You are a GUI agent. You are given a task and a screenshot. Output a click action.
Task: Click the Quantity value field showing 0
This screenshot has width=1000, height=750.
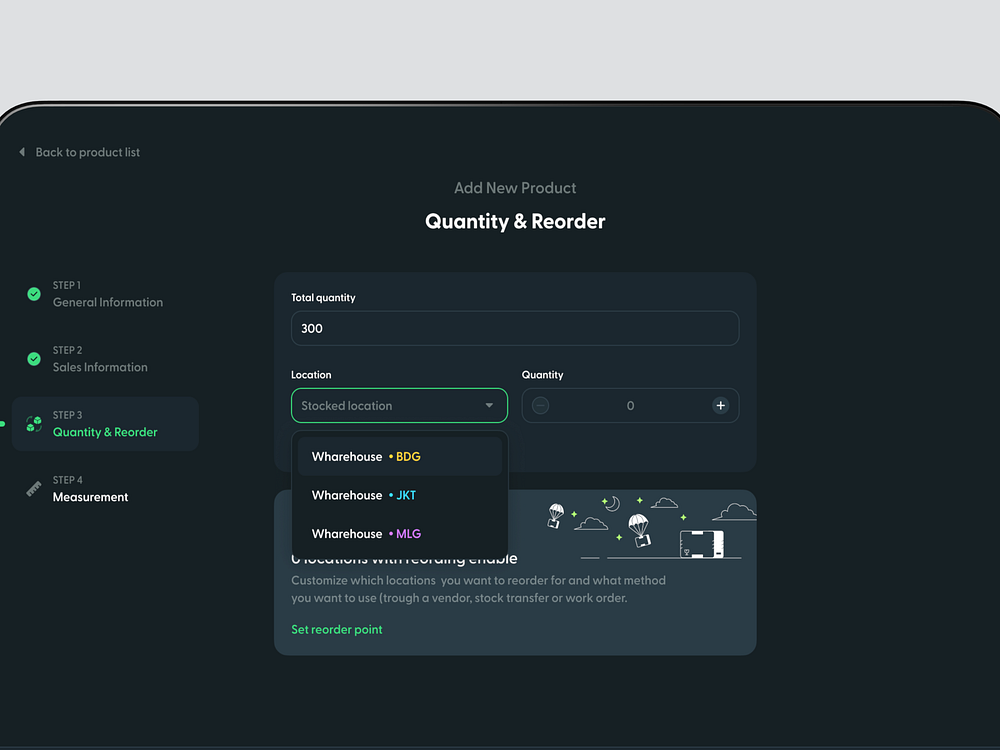click(631, 405)
